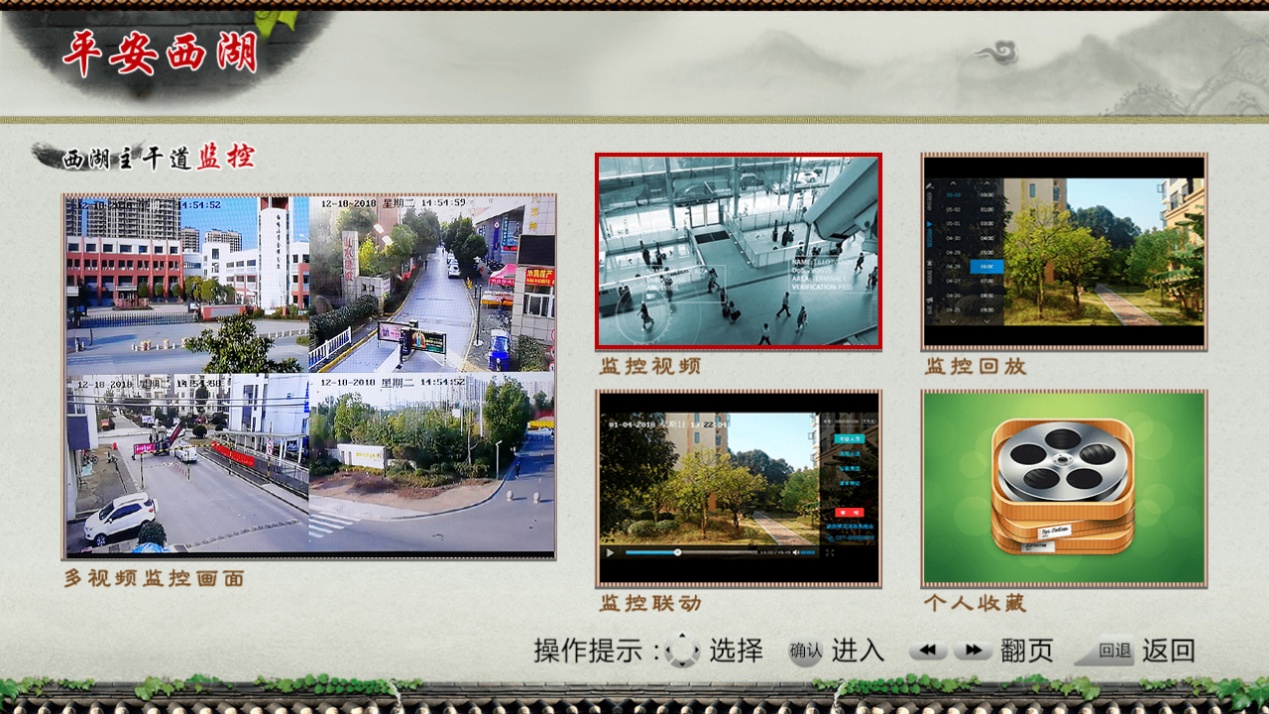Click the 平安西湖 title logo
Image resolution: width=1269 pixels, height=714 pixels.
160,54
